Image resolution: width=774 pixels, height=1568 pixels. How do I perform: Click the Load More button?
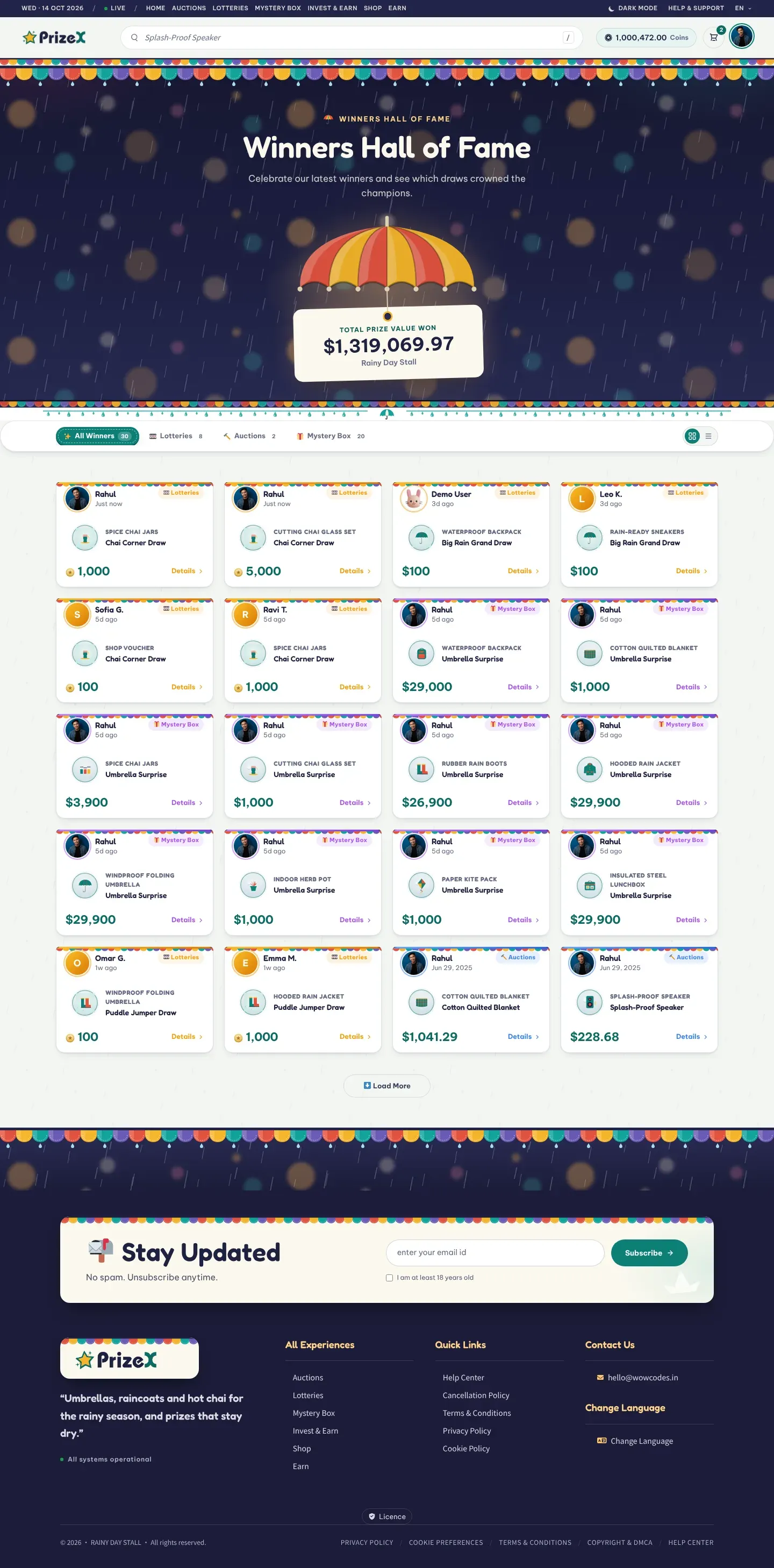387,1086
